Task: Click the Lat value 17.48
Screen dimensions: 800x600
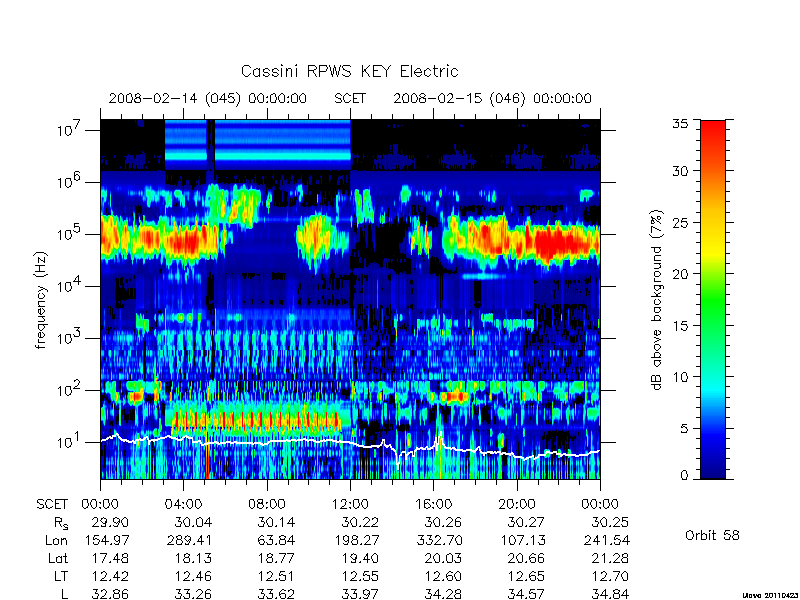Action: pos(110,558)
